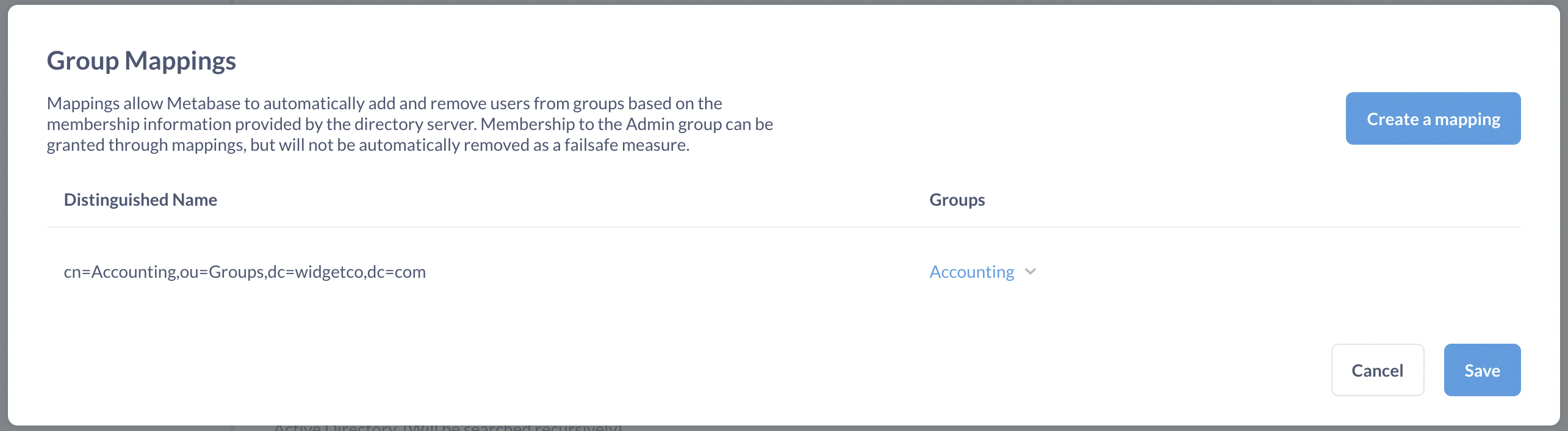Click Active Directory text behind the dialog
1568x431 pixels.
pyautogui.click(x=448, y=427)
